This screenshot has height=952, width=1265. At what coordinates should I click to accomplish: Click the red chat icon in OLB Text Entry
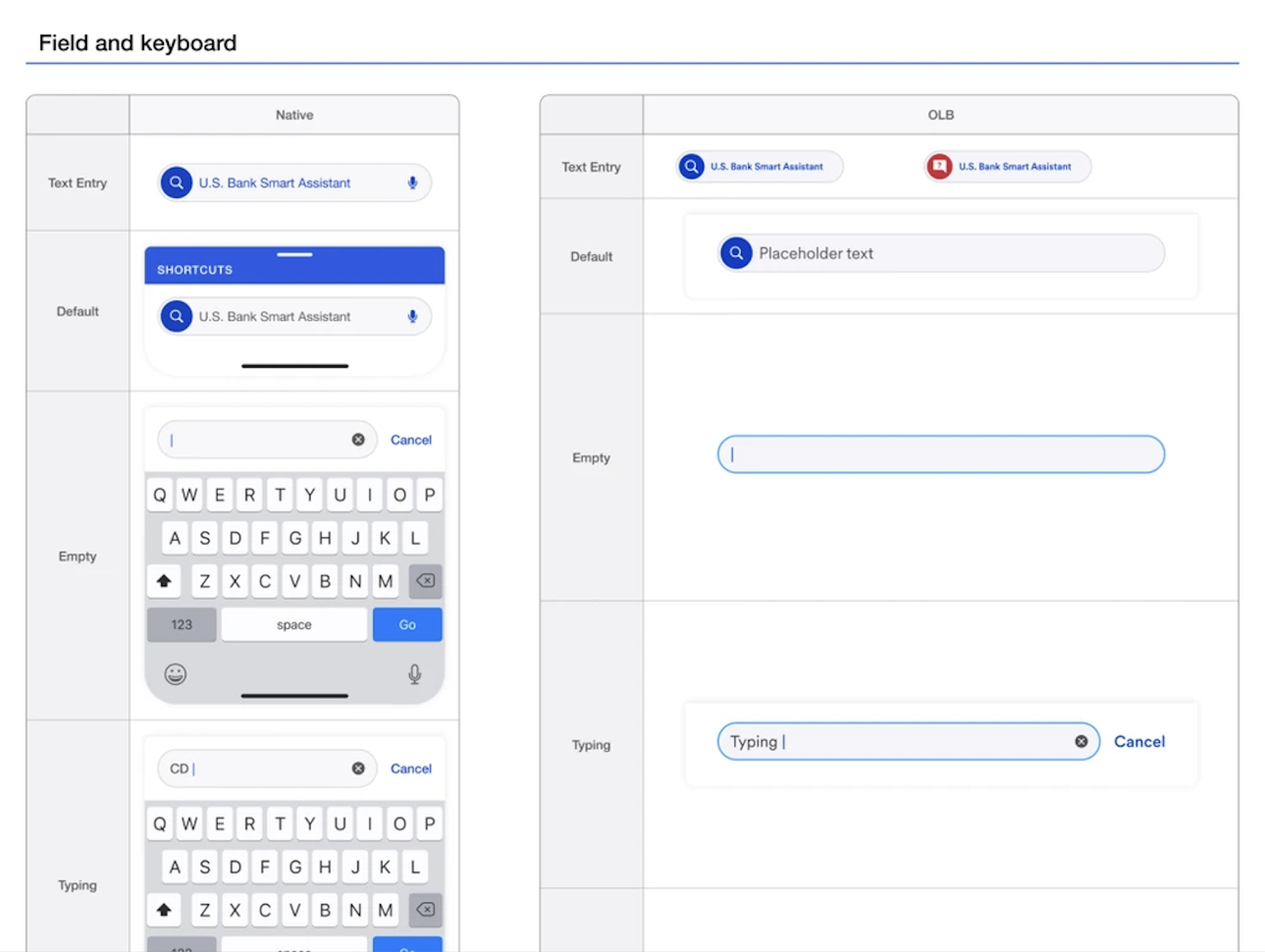pyautogui.click(x=939, y=166)
